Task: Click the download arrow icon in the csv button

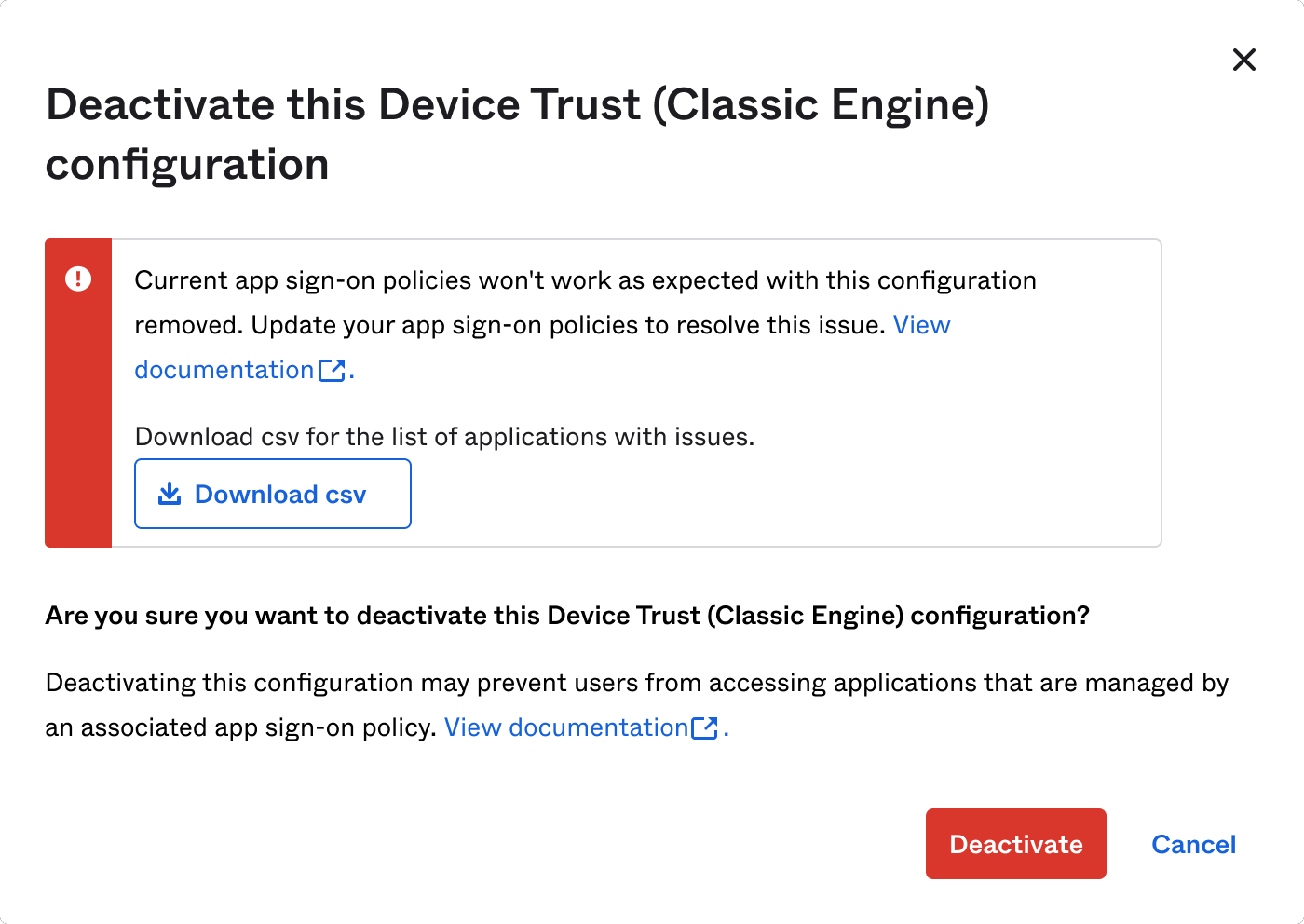Action: pyautogui.click(x=170, y=494)
